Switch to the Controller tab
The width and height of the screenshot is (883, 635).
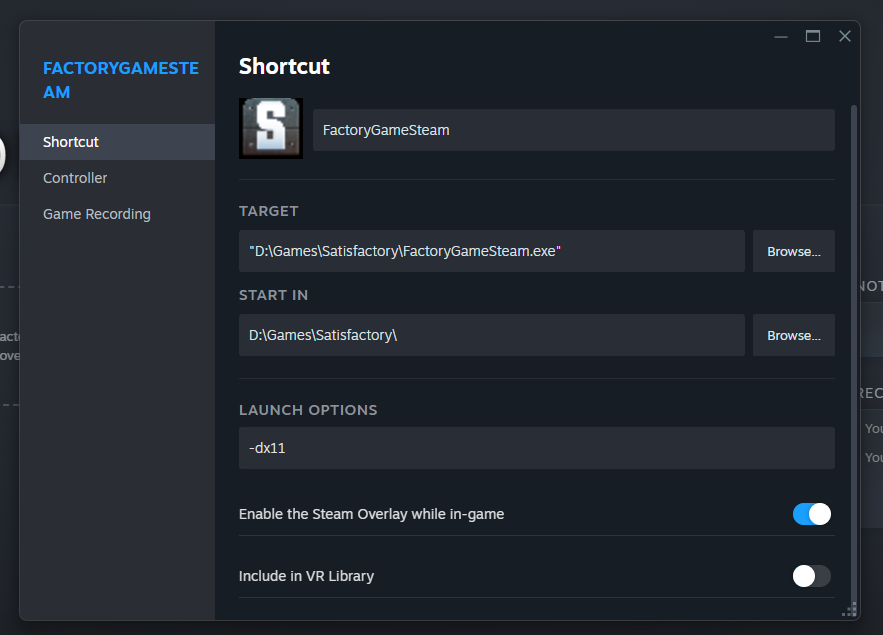point(117,178)
